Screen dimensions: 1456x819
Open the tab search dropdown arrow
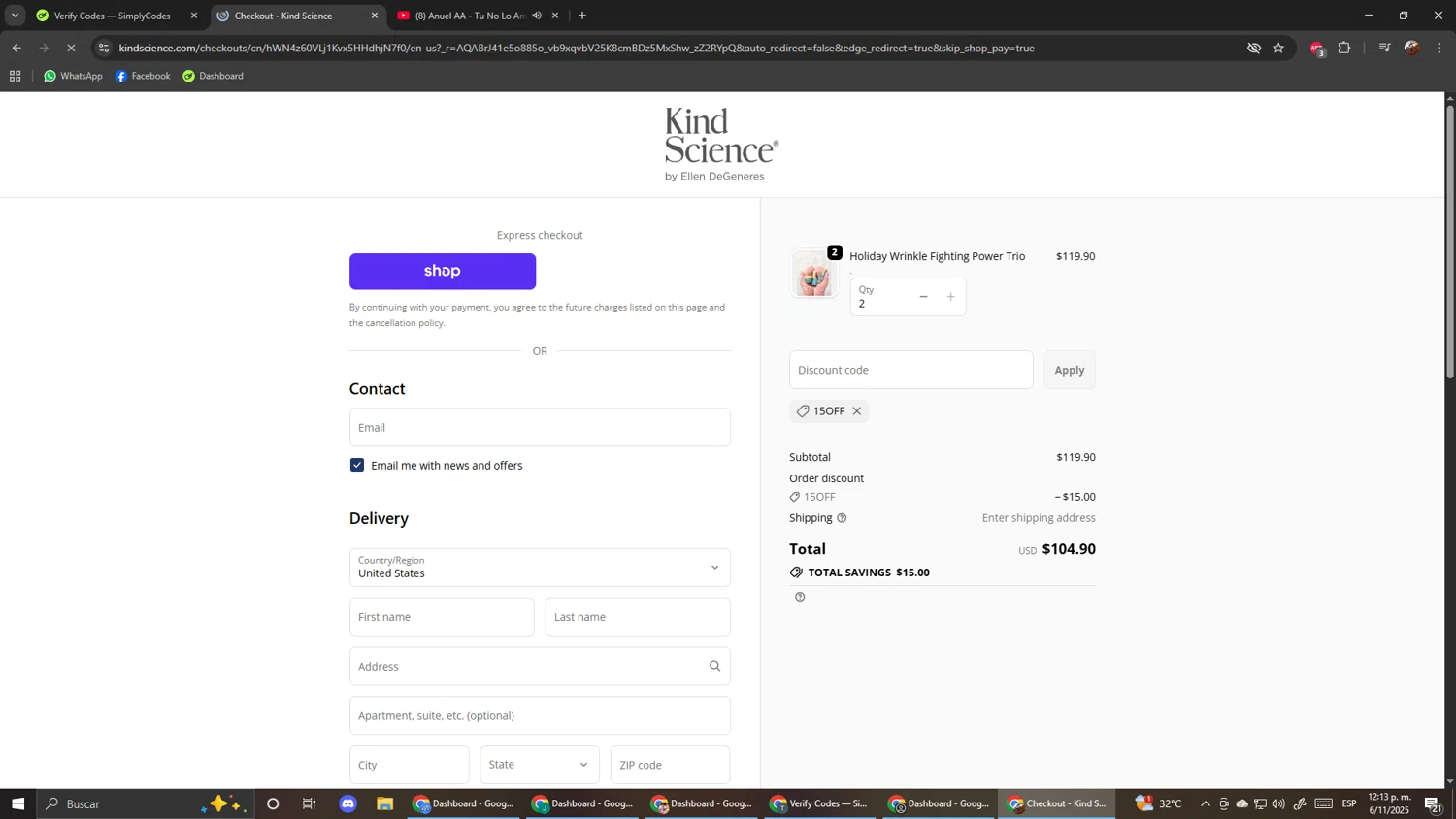(15, 16)
